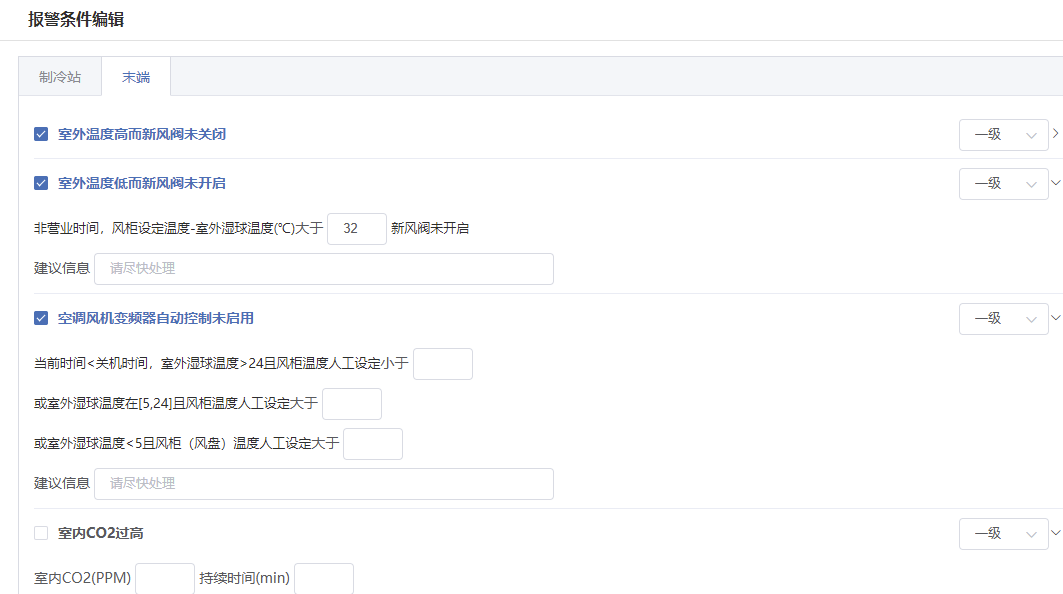Click the temperature difference field showing 32
The image size is (1063, 594).
click(x=357, y=229)
